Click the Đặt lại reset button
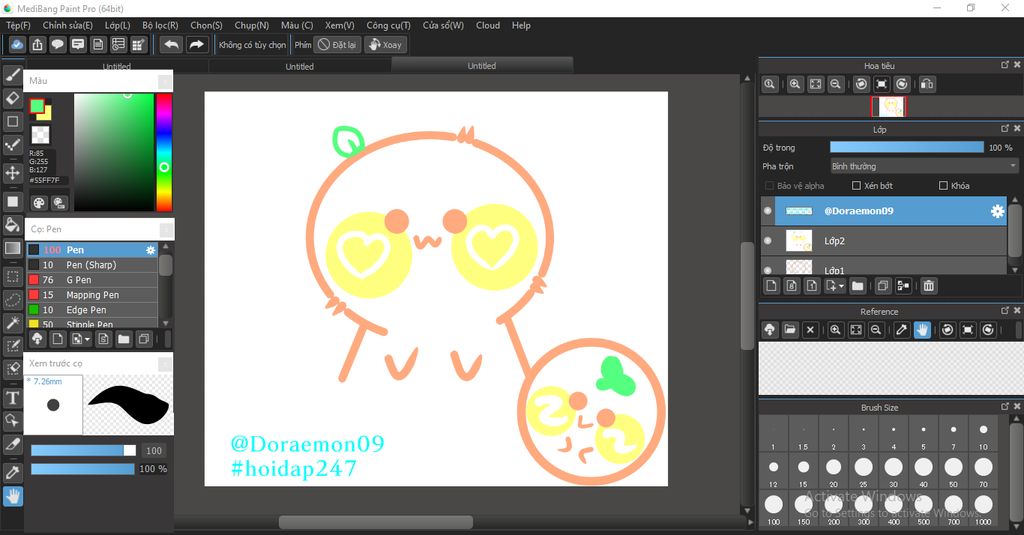The height and width of the screenshot is (535, 1024). pyautogui.click(x=337, y=44)
